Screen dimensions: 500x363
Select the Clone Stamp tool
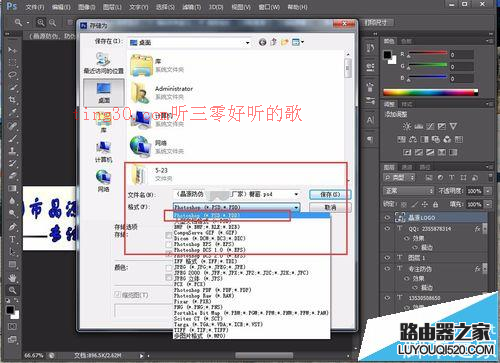[12, 151]
